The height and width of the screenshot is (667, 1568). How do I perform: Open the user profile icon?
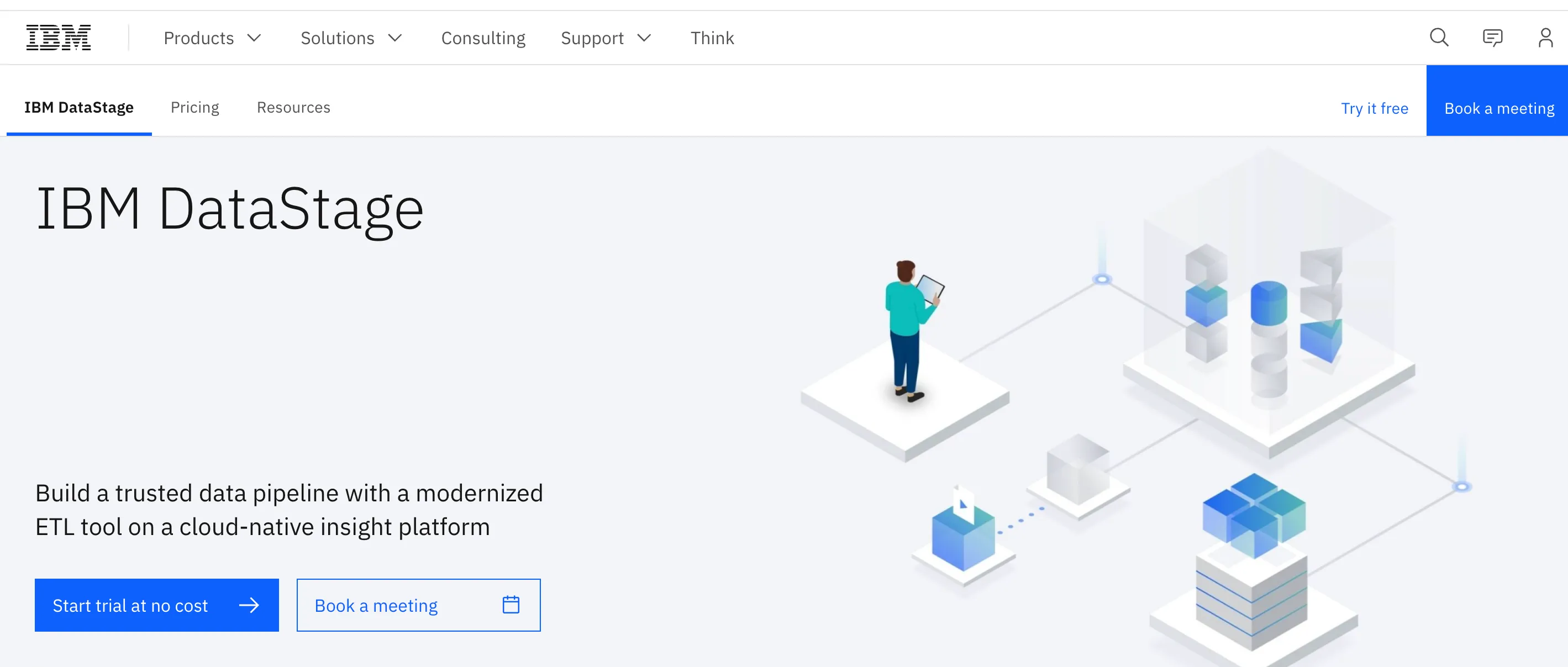[x=1545, y=38]
